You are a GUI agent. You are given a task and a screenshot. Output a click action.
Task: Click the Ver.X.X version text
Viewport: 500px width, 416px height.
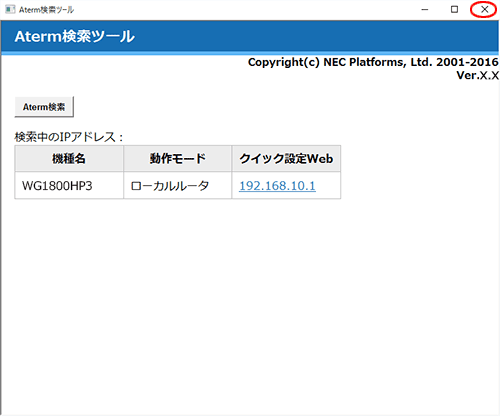477,75
